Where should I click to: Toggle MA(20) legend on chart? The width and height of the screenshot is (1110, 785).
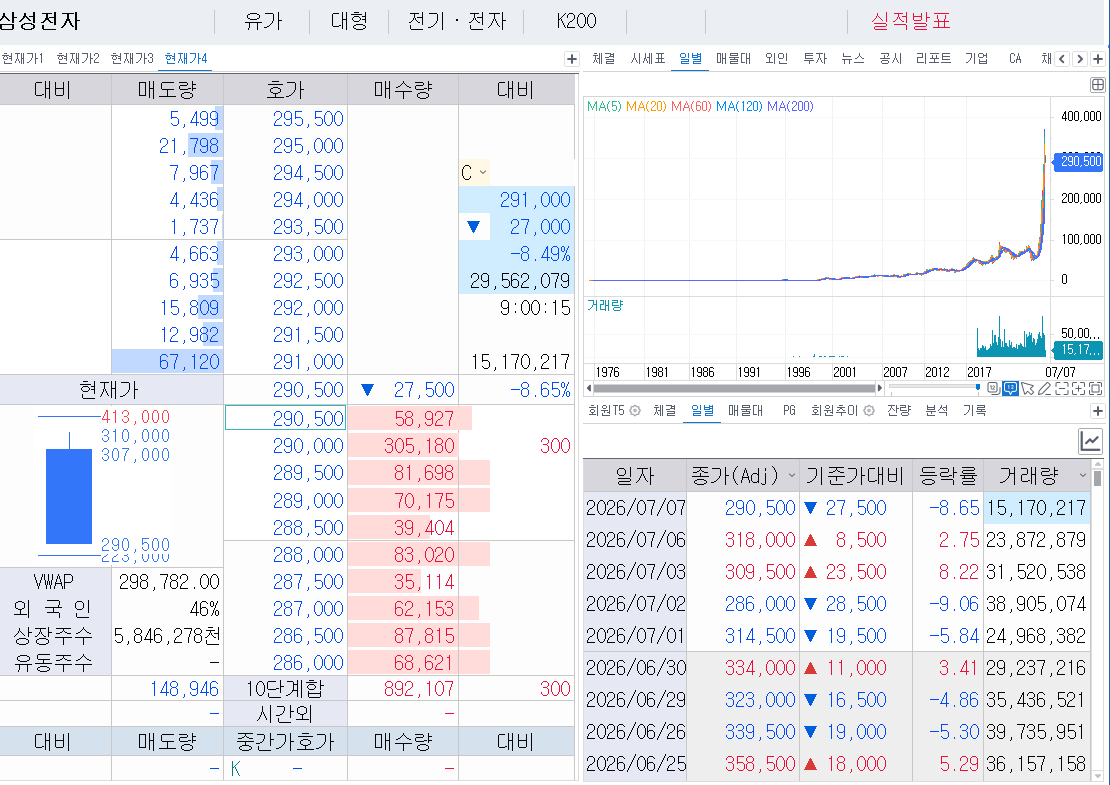coord(646,106)
